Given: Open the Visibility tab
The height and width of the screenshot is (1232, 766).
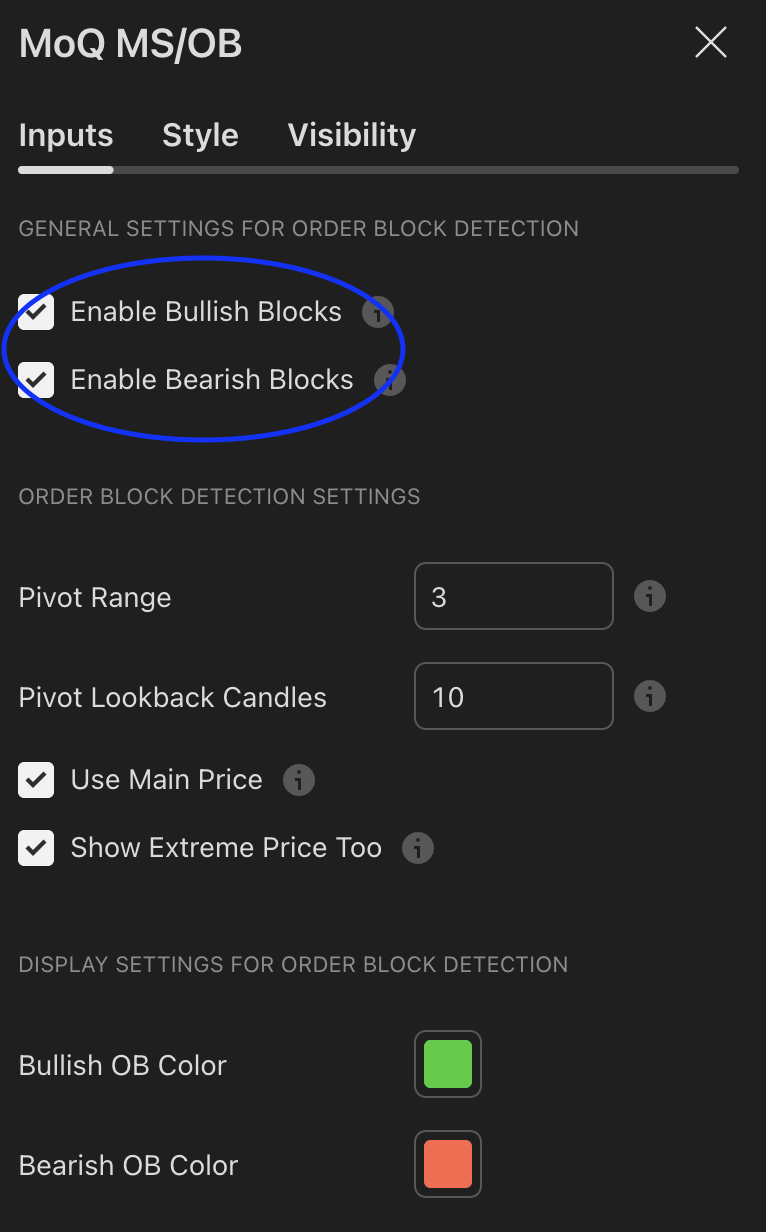Looking at the screenshot, I should (351, 135).
